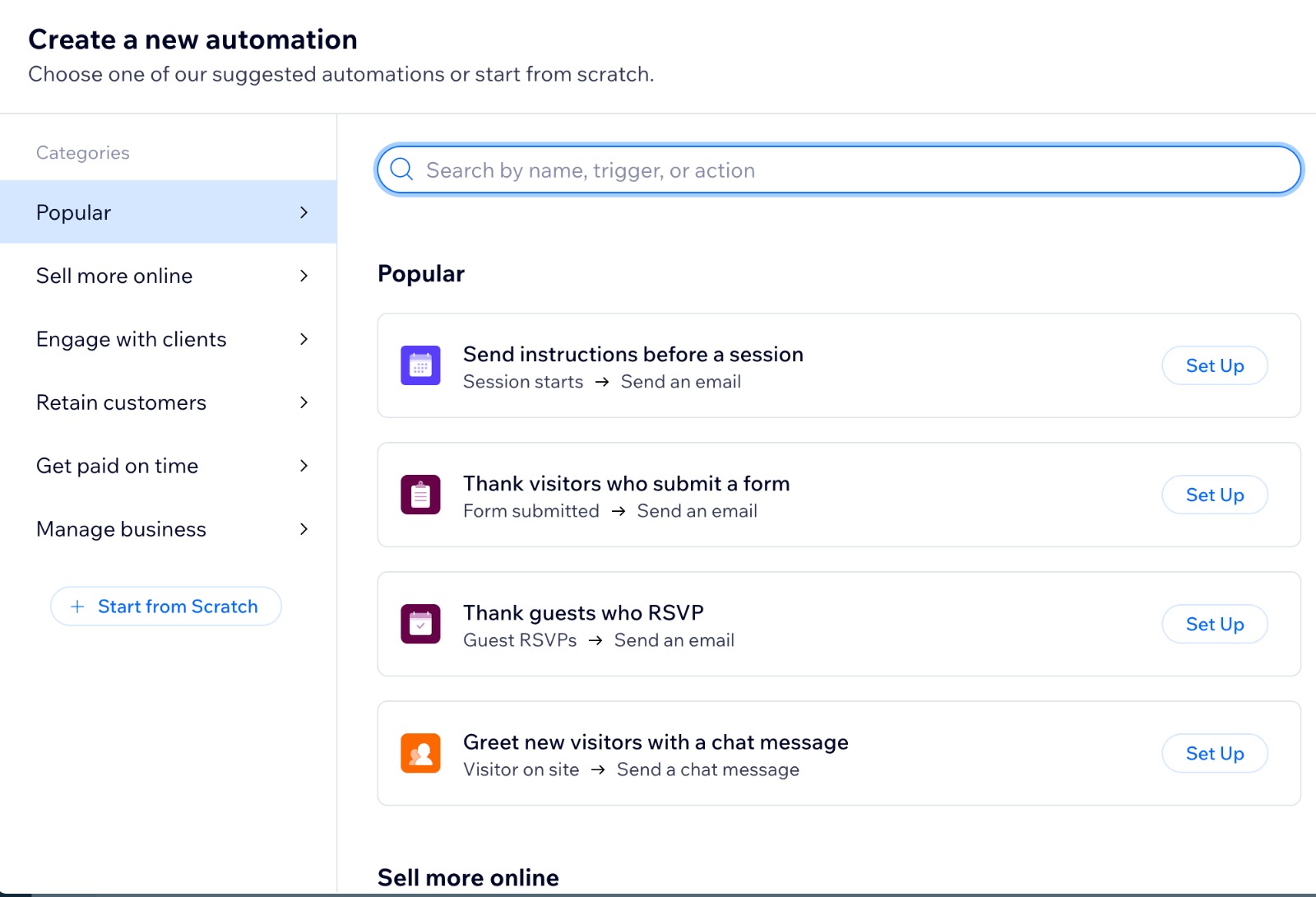This screenshot has height=897, width=1316.
Task: Set up Thank visitors who submit a form
Action: [x=1214, y=495]
